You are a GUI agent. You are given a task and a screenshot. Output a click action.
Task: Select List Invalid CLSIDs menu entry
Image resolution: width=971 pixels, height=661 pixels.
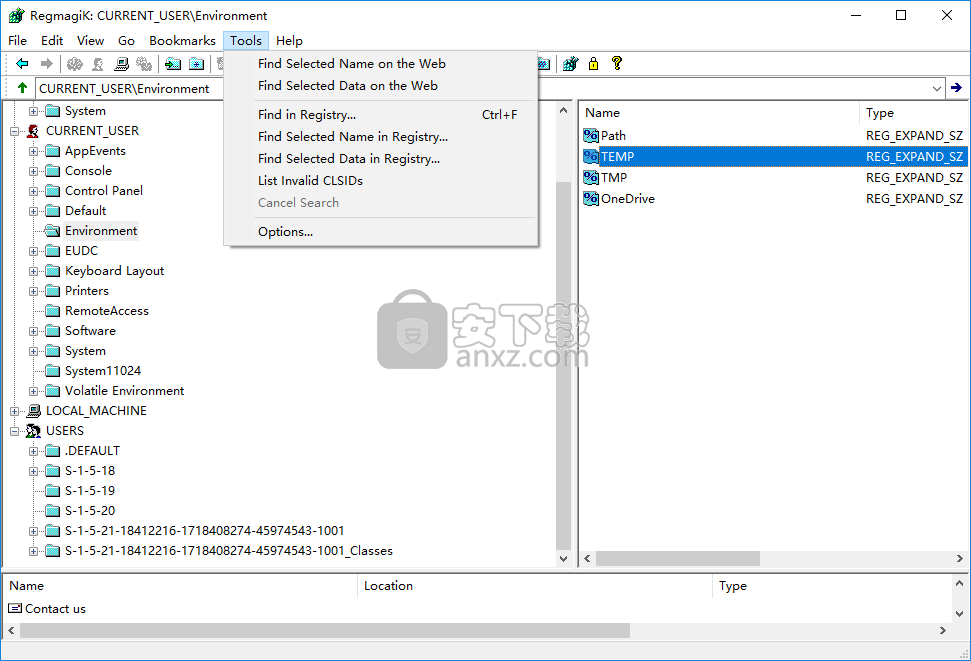pos(309,180)
